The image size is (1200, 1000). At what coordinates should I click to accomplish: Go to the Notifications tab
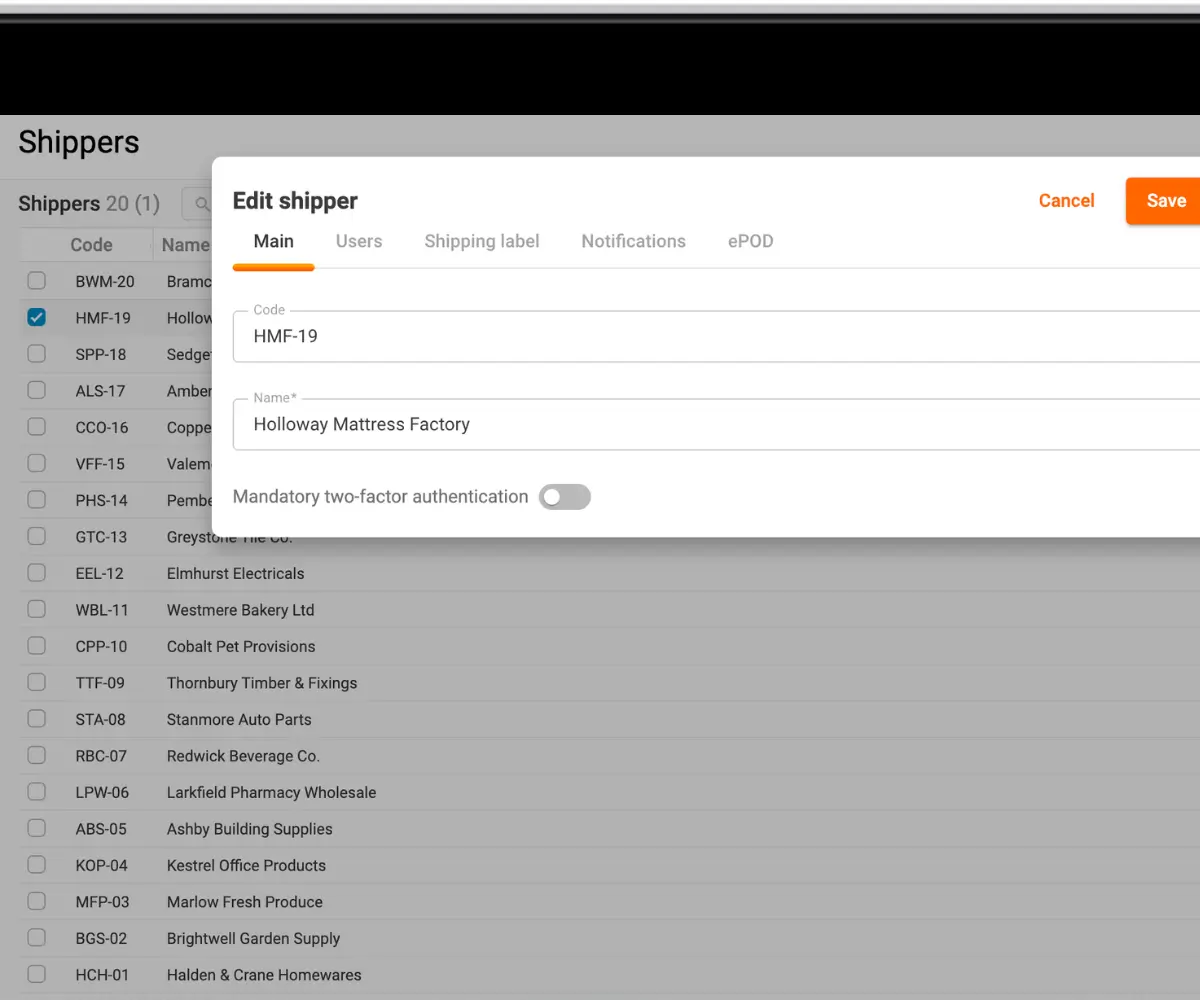pyautogui.click(x=634, y=241)
